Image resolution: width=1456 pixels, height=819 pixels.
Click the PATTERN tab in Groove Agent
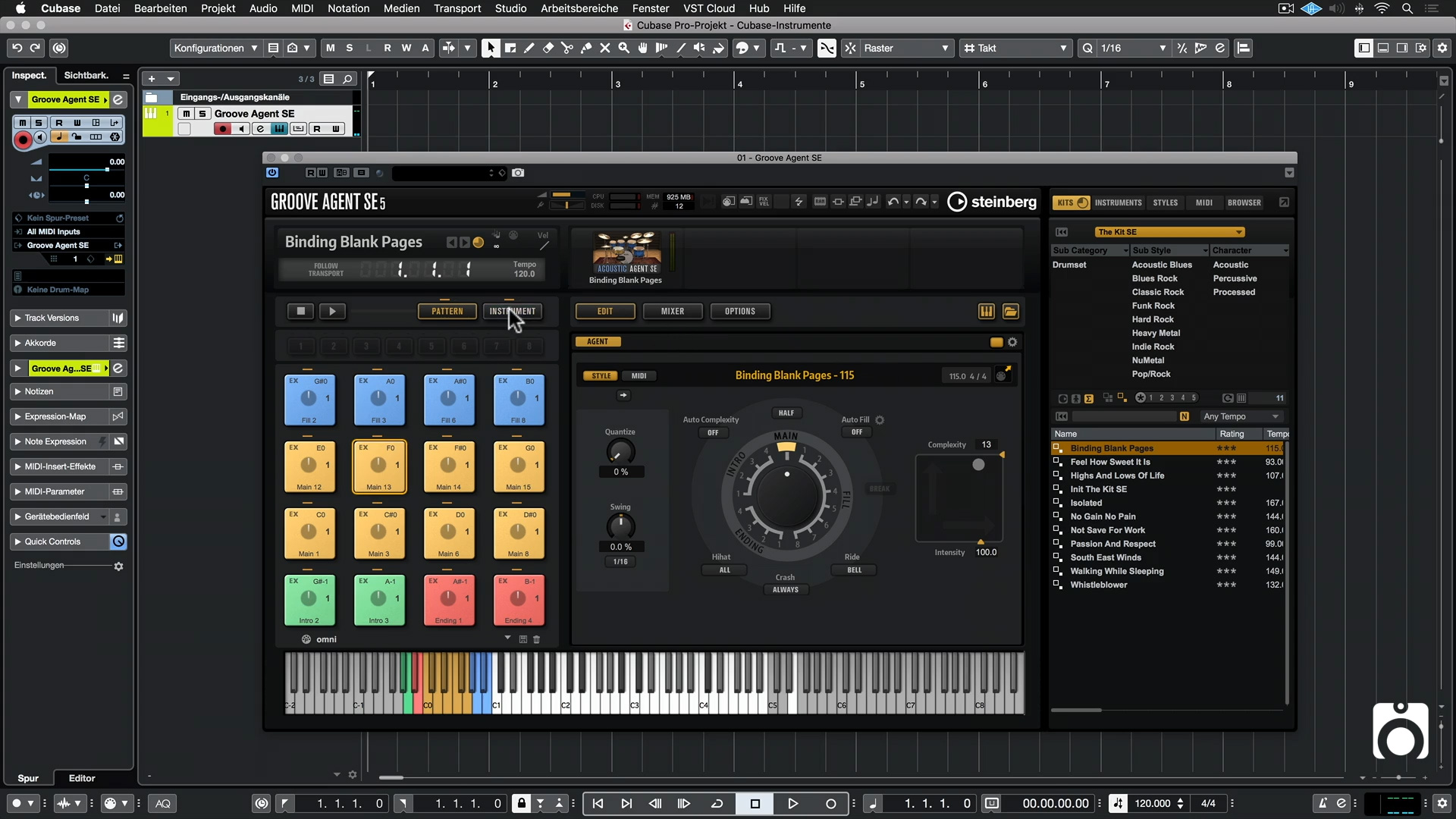tap(447, 311)
